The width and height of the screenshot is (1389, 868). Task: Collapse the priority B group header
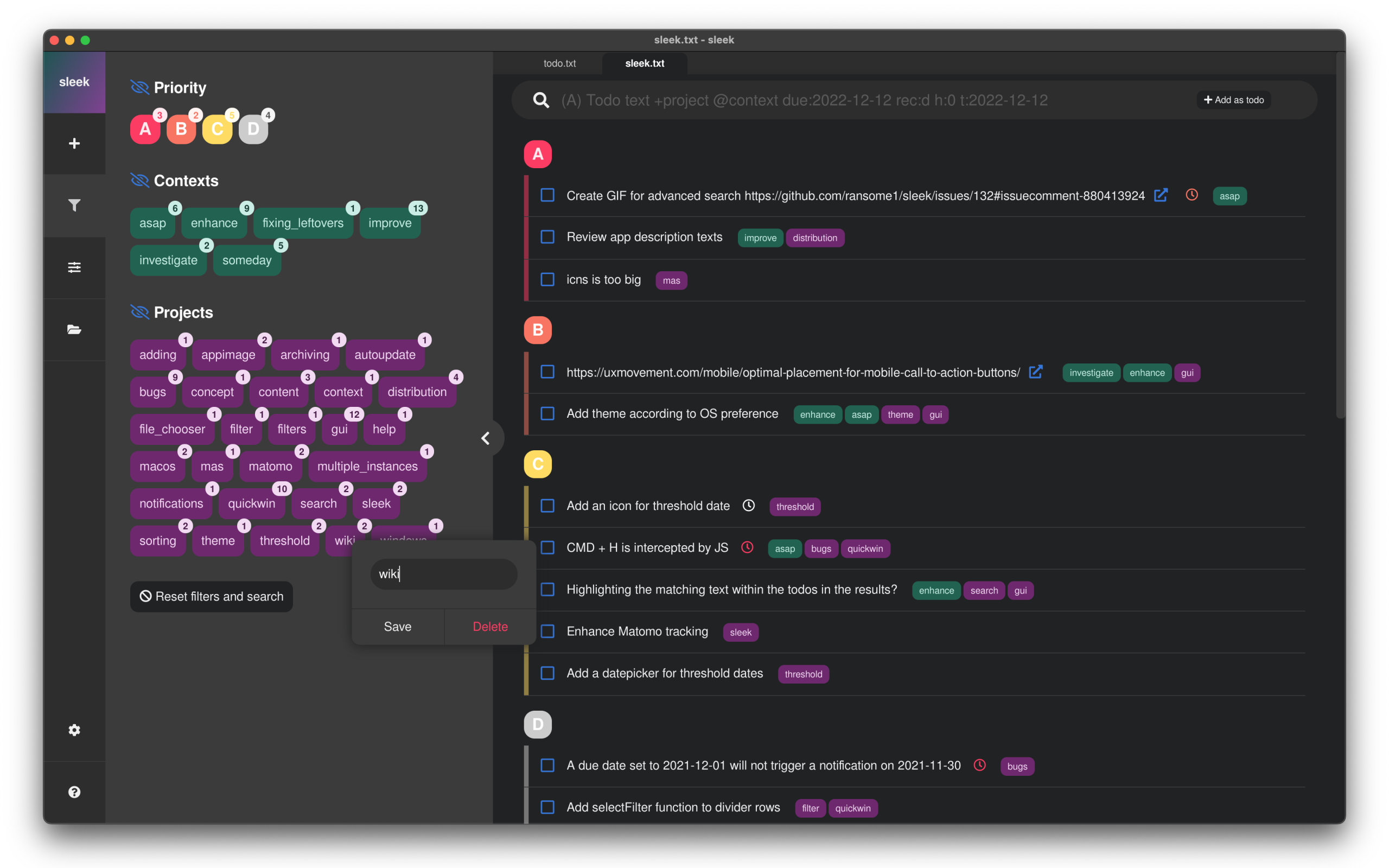click(x=537, y=330)
